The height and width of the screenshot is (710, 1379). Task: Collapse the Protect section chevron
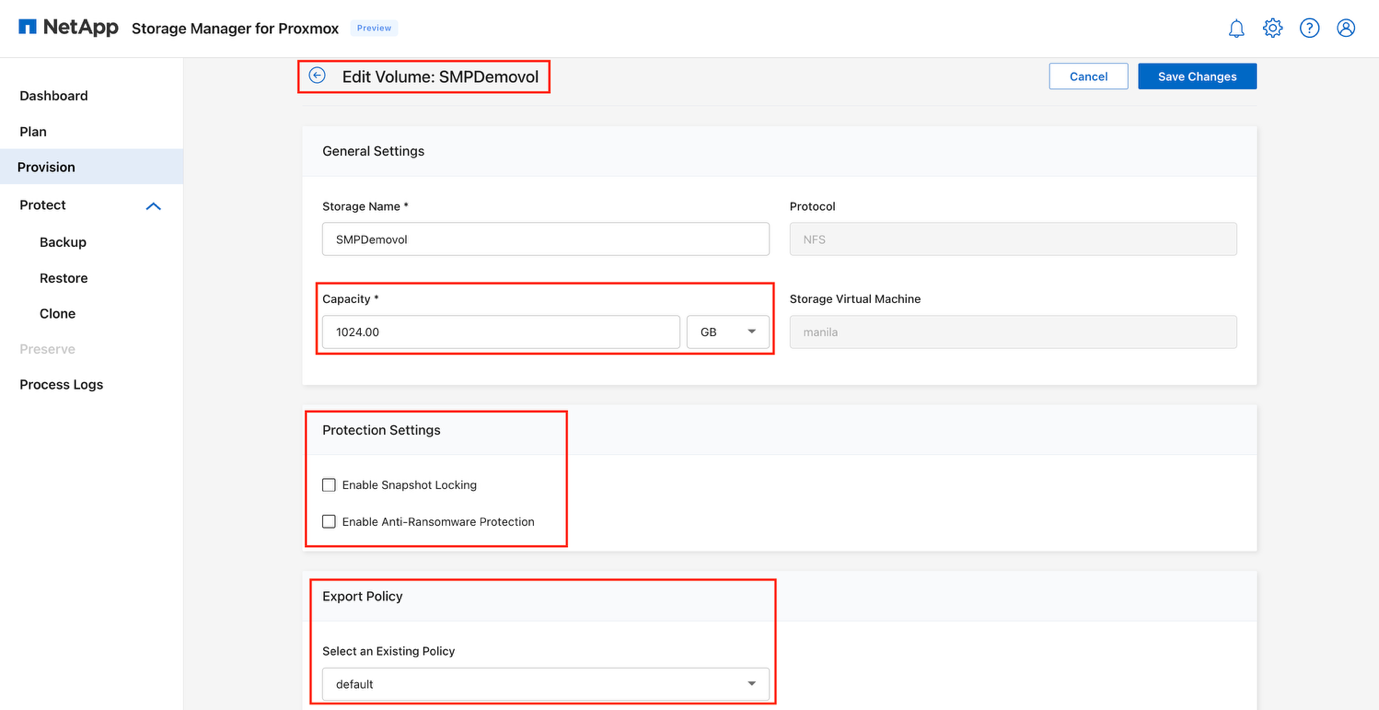tap(153, 206)
